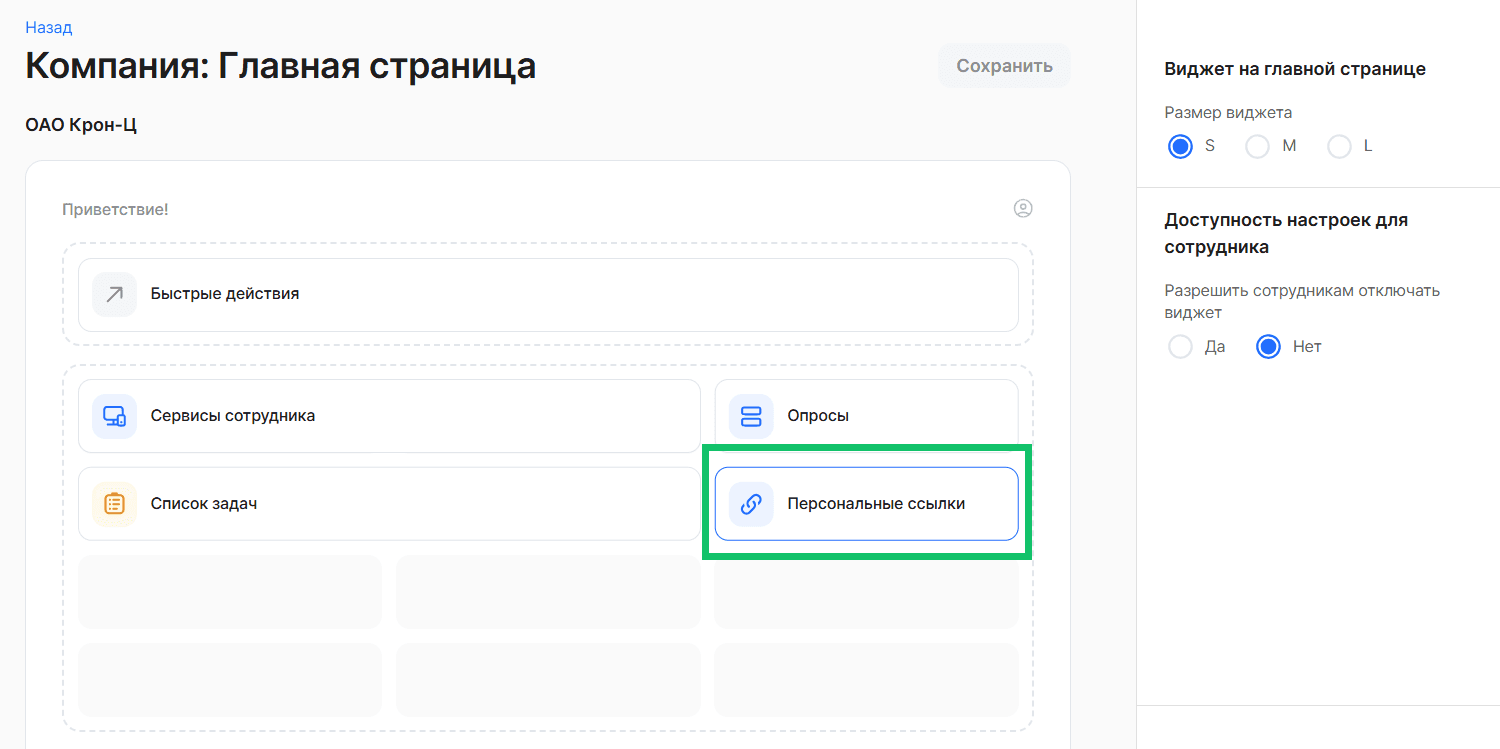Select widget size S radio button

[x=1180, y=146]
